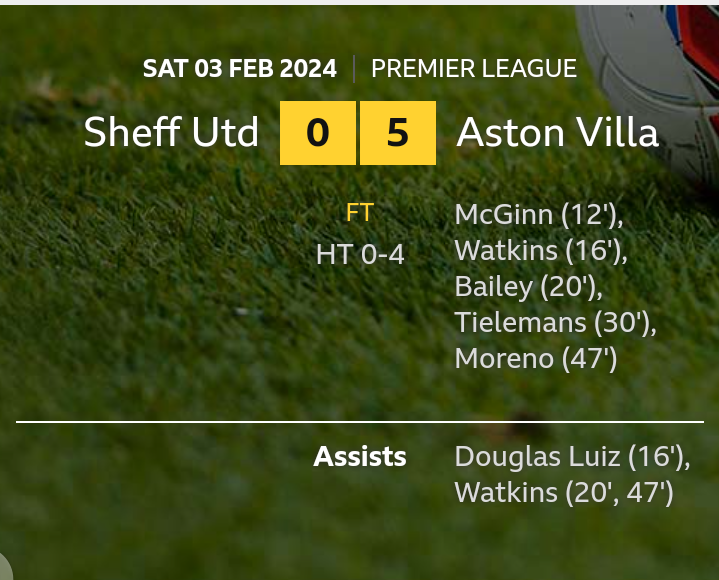Click Aston Villa's score box showing 5
This screenshot has width=719, height=580.
click(x=397, y=132)
